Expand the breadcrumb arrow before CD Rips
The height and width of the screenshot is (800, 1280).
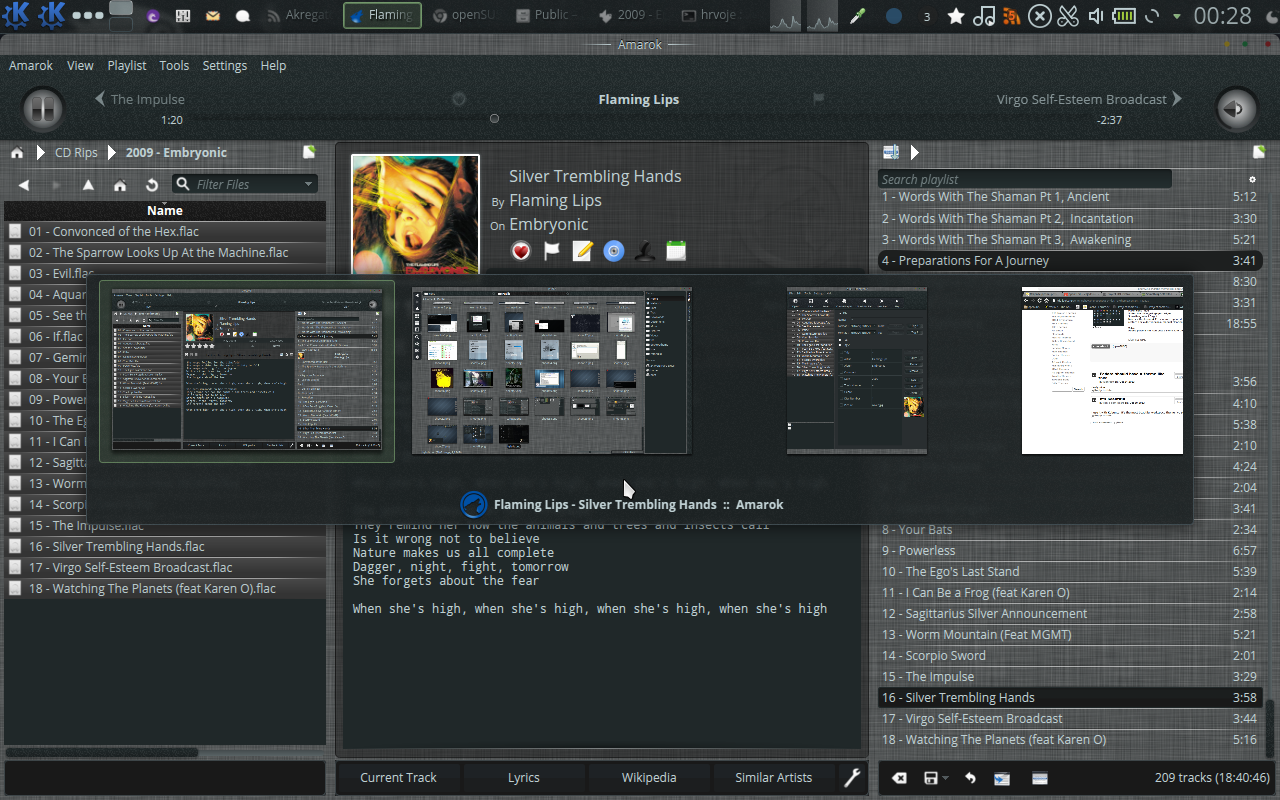pos(41,153)
